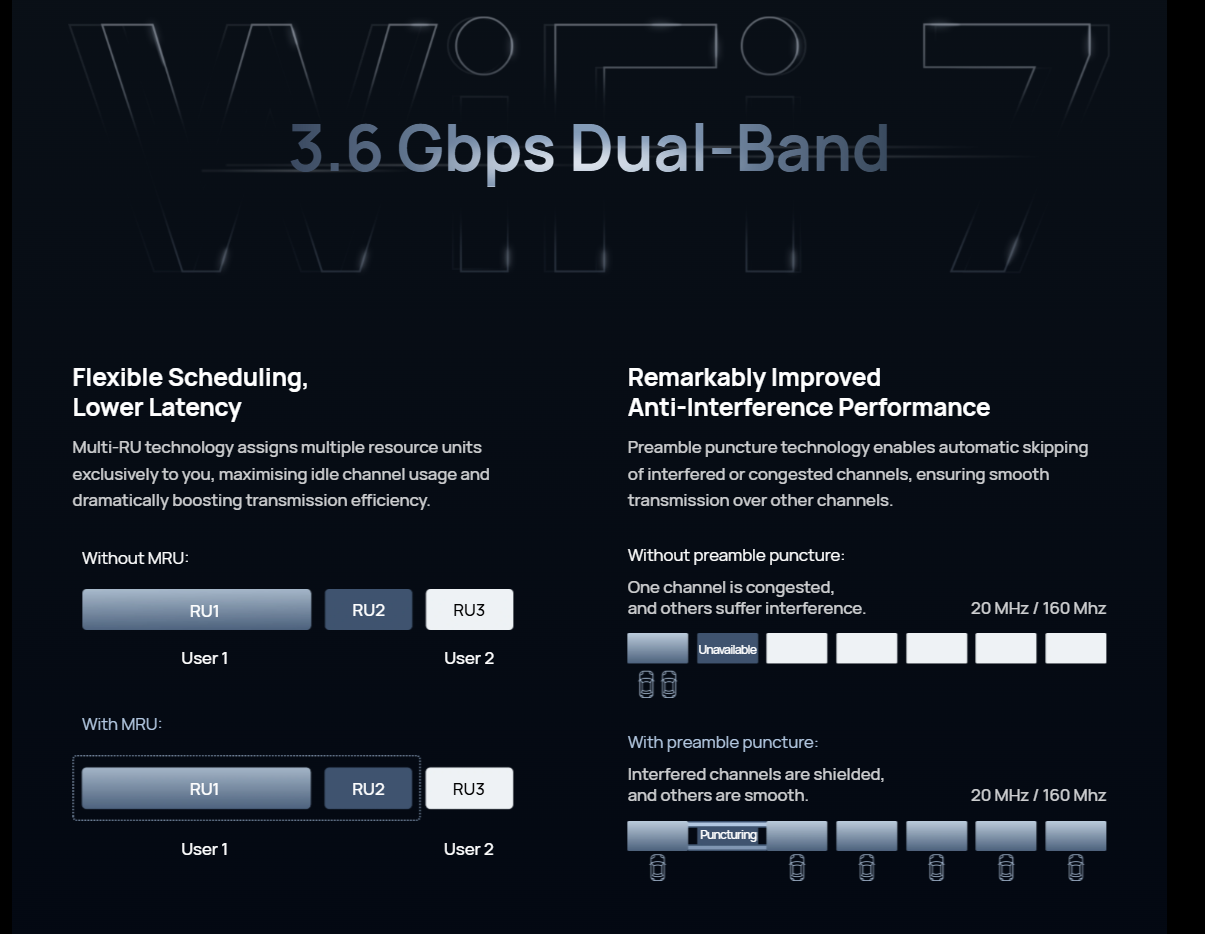The width and height of the screenshot is (1205, 934).
Task: Click the Remarkably Improved Anti-Interference Performance heading
Action: pos(808,392)
